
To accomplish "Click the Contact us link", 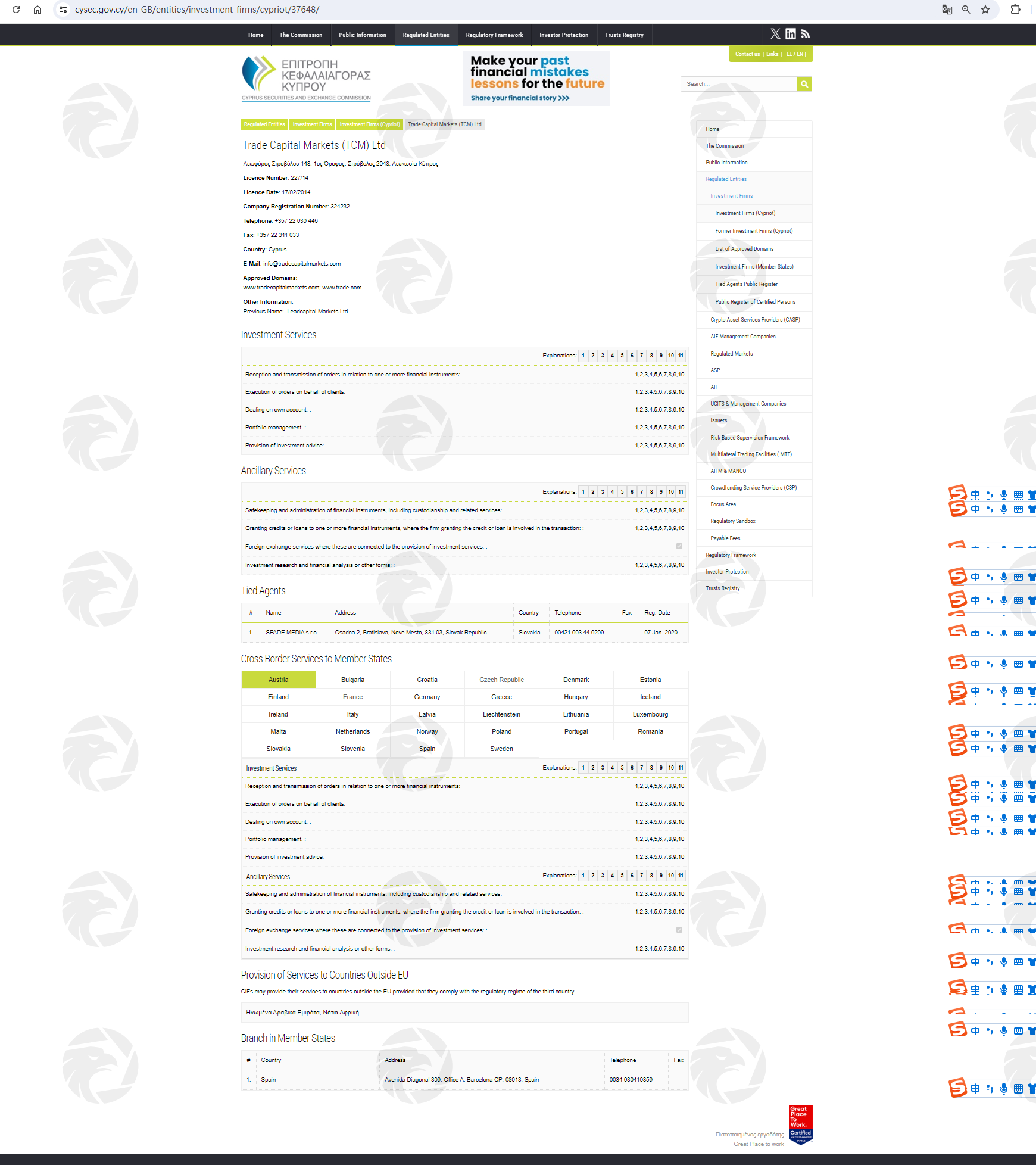I will click(x=747, y=54).
